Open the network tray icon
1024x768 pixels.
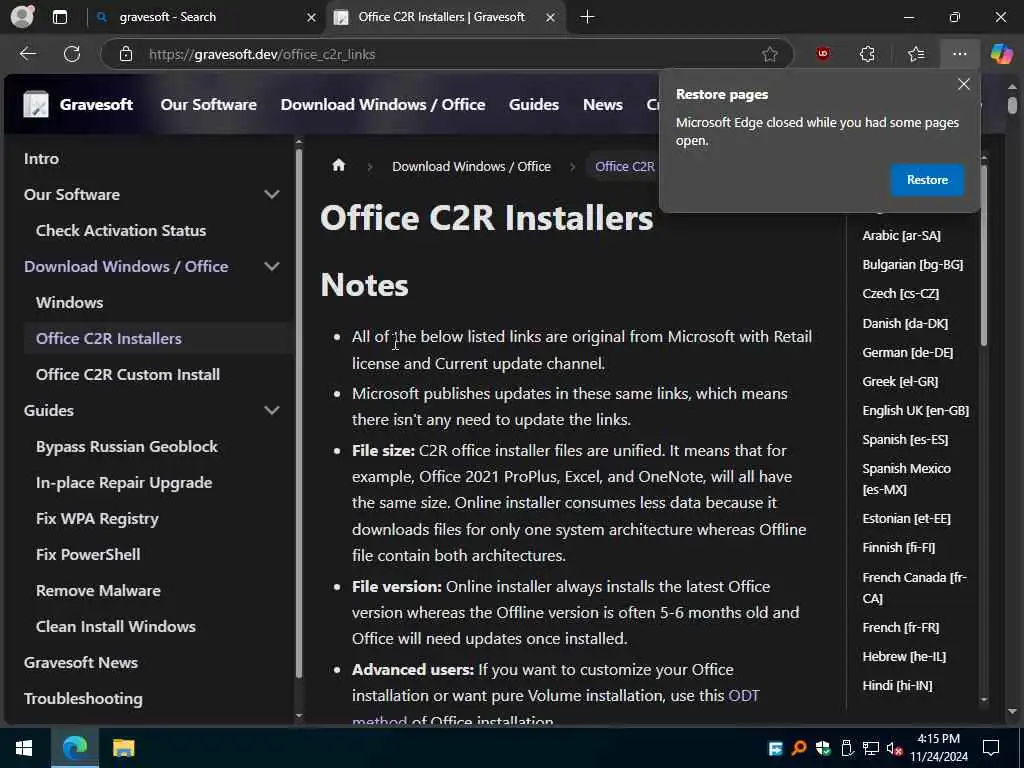pyautogui.click(x=871, y=748)
